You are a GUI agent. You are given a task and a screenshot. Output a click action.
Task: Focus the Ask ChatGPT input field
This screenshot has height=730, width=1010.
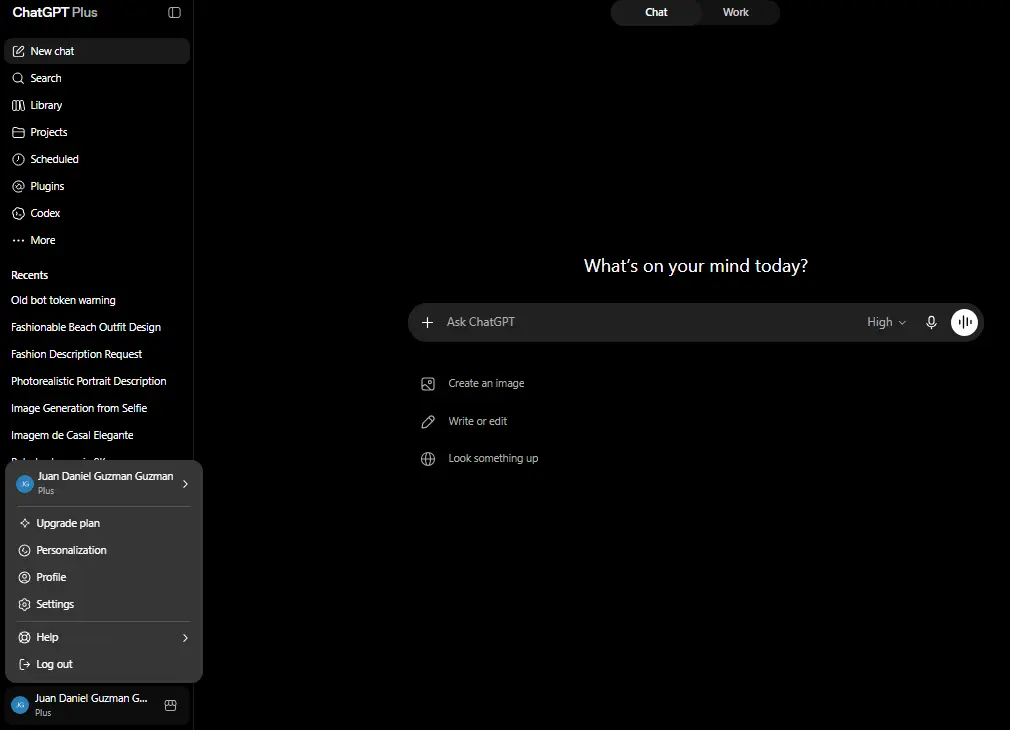651,322
